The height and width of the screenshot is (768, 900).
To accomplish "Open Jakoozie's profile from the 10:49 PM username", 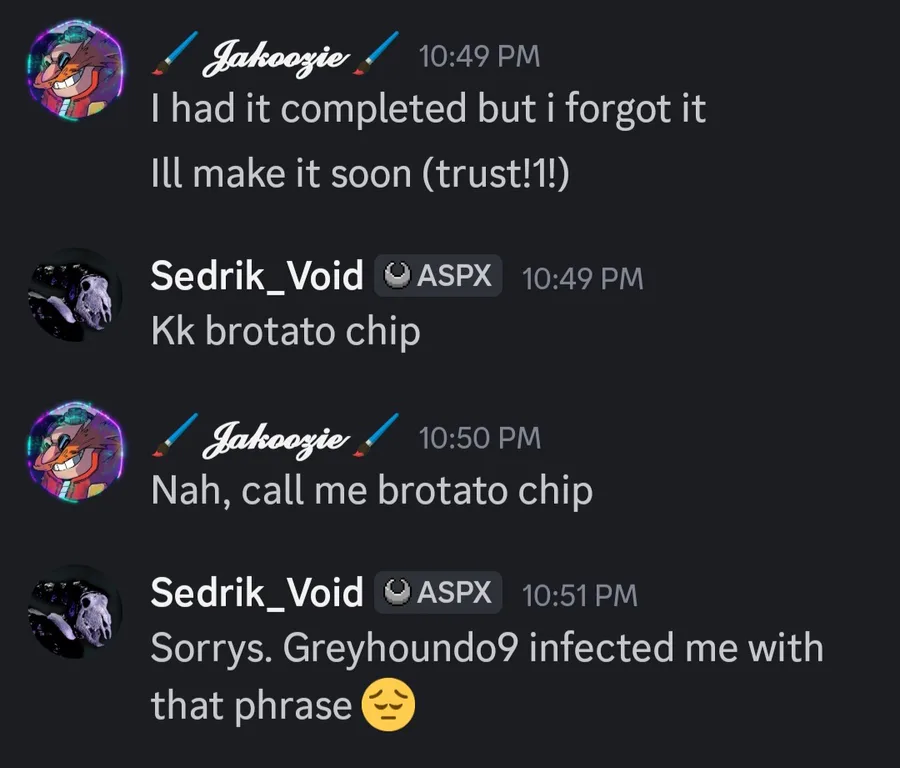I will pos(276,56).
